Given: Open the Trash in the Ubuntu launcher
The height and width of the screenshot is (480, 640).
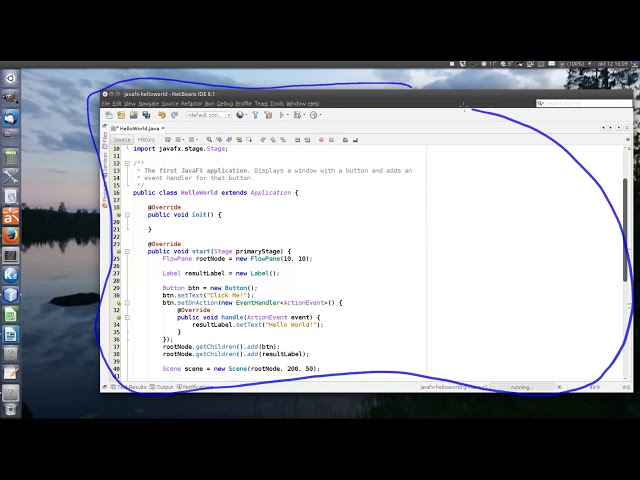Looking at the screenshot, I should click(11, 409).
